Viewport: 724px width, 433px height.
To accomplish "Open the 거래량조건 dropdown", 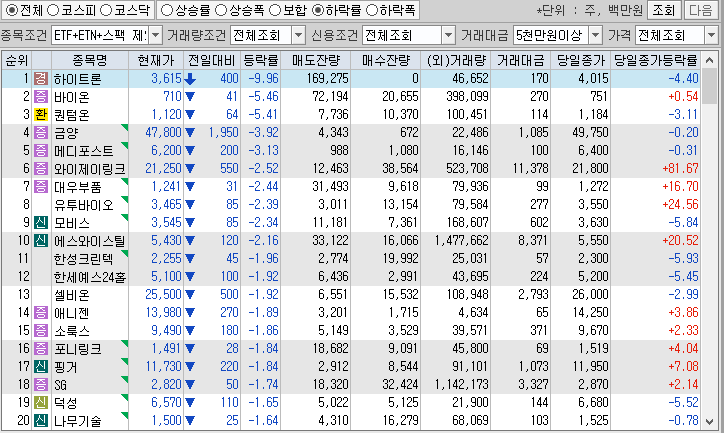I will click(299, 35).
